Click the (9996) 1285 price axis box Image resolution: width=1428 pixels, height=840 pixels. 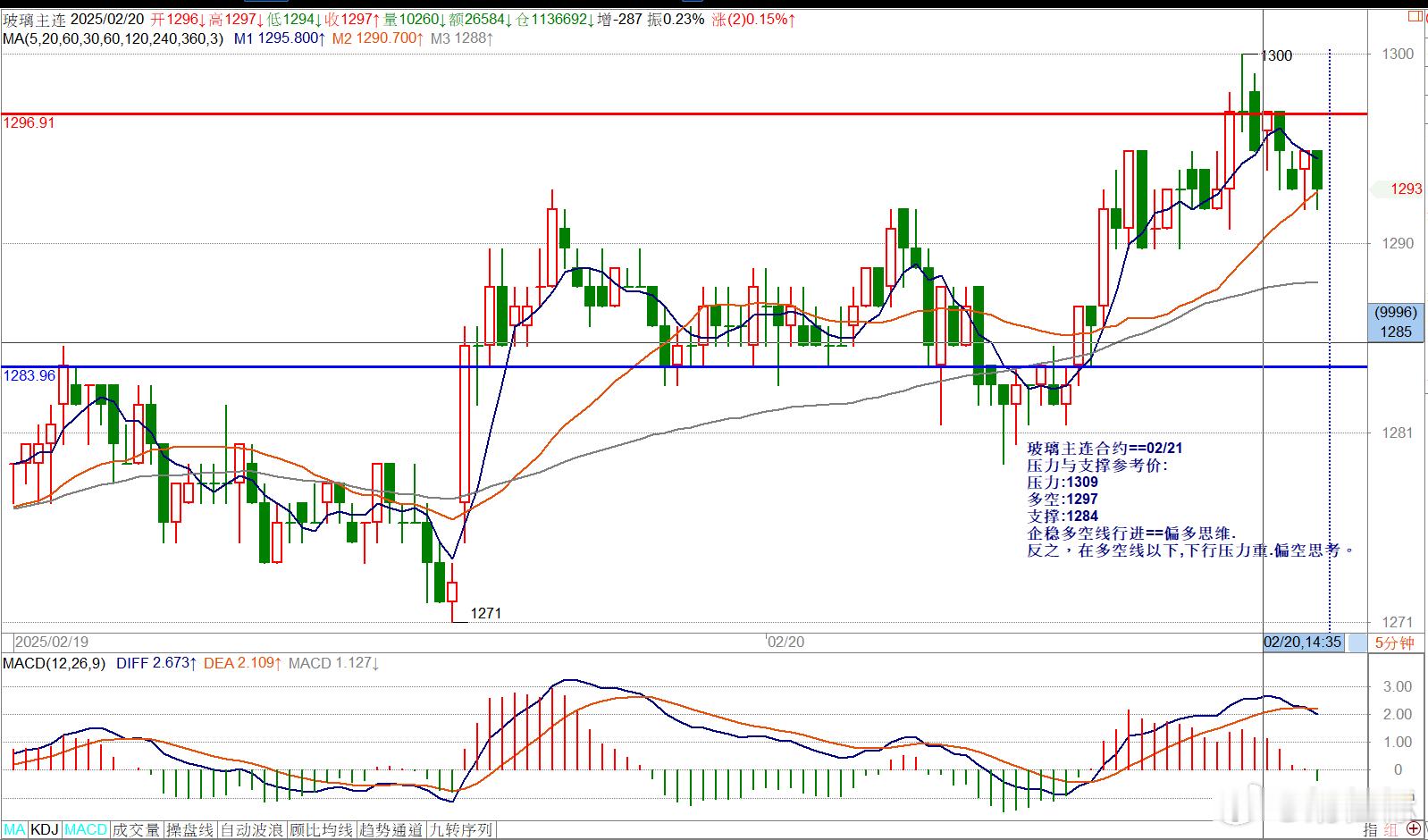click(1396, 322)
